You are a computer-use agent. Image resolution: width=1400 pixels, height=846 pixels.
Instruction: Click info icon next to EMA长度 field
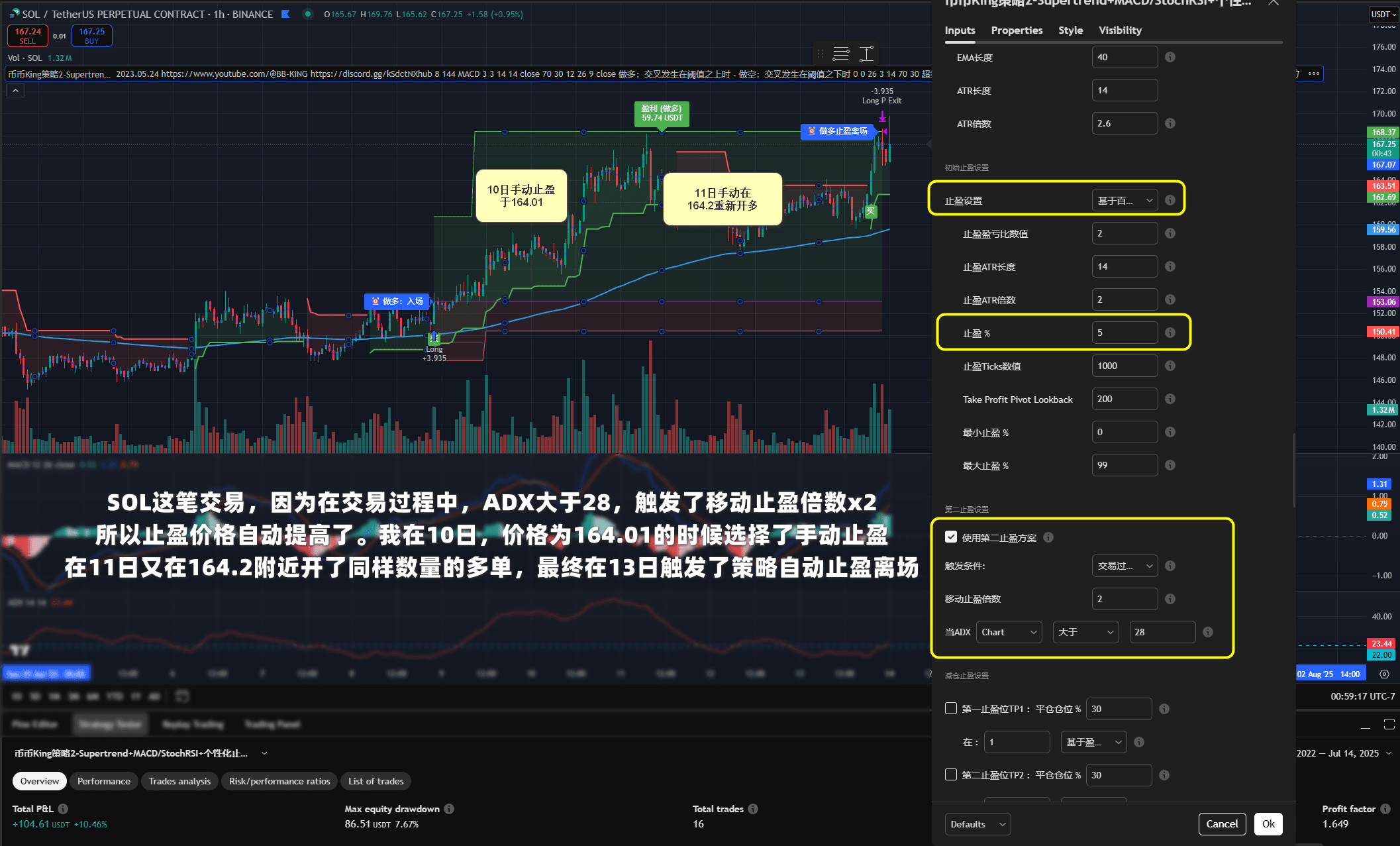(1170, 57)
